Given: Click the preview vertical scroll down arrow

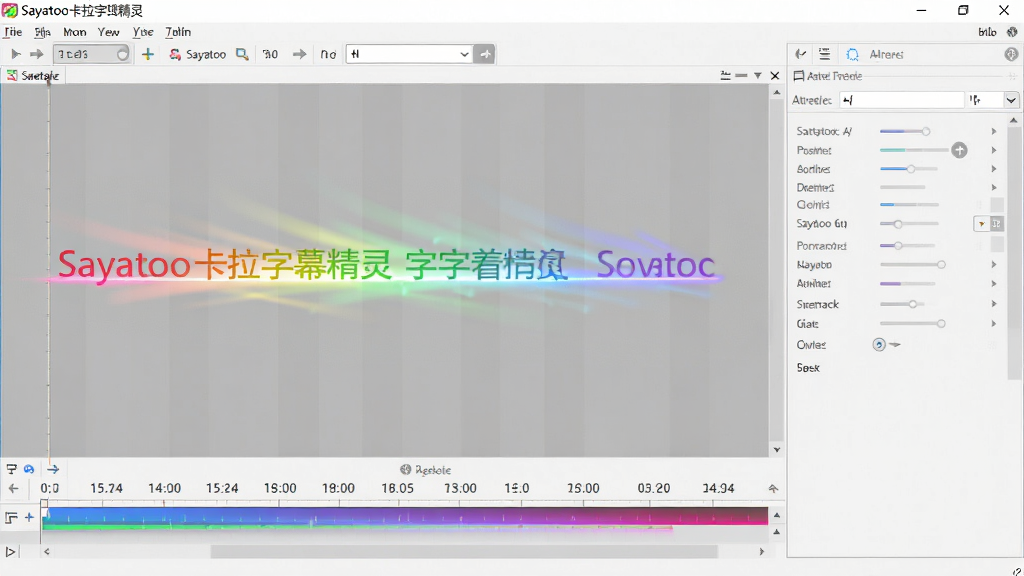Looking at the screenshot, I should click(776, 449).
